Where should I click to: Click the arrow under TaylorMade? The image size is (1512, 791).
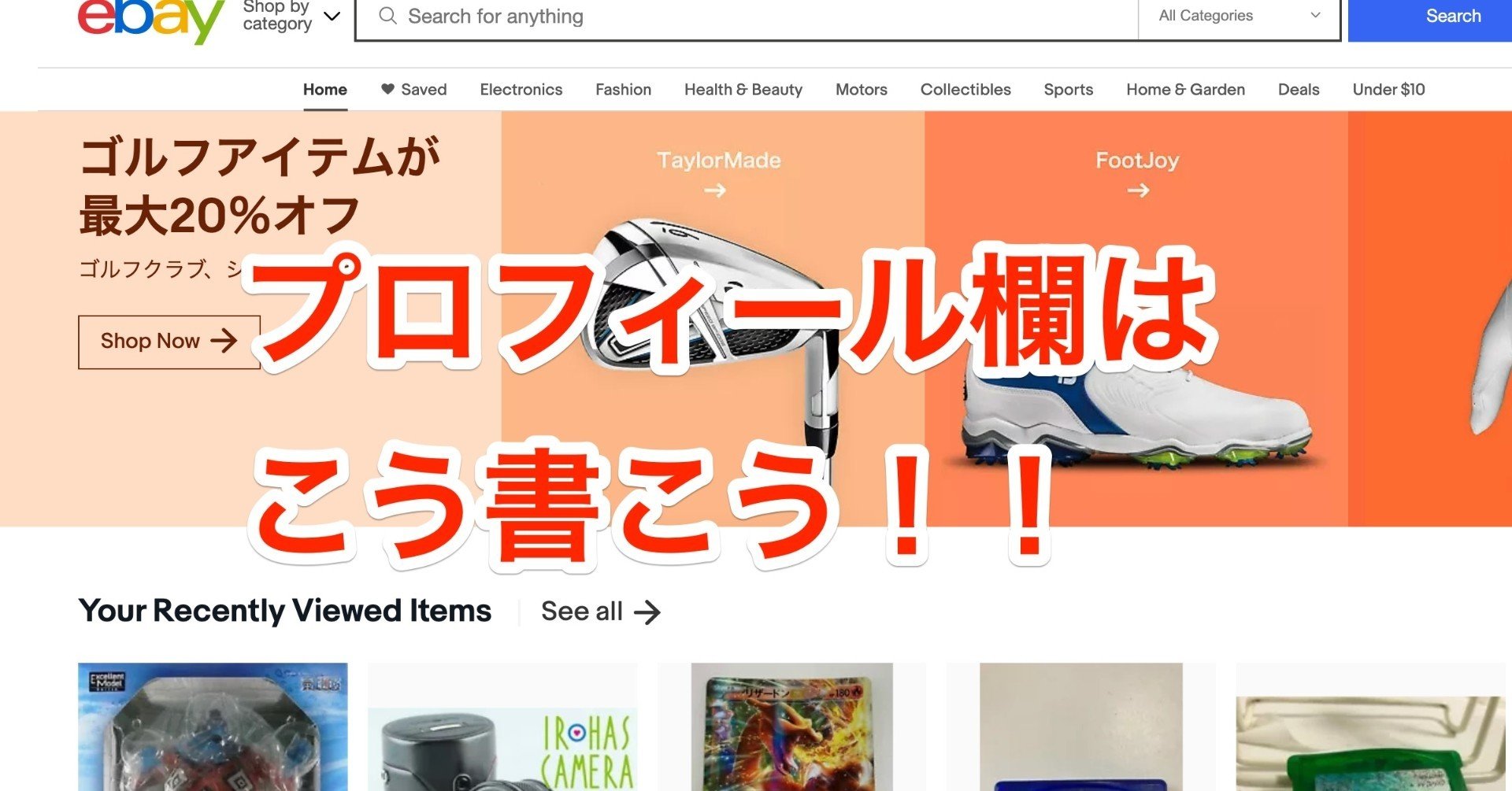715,190
